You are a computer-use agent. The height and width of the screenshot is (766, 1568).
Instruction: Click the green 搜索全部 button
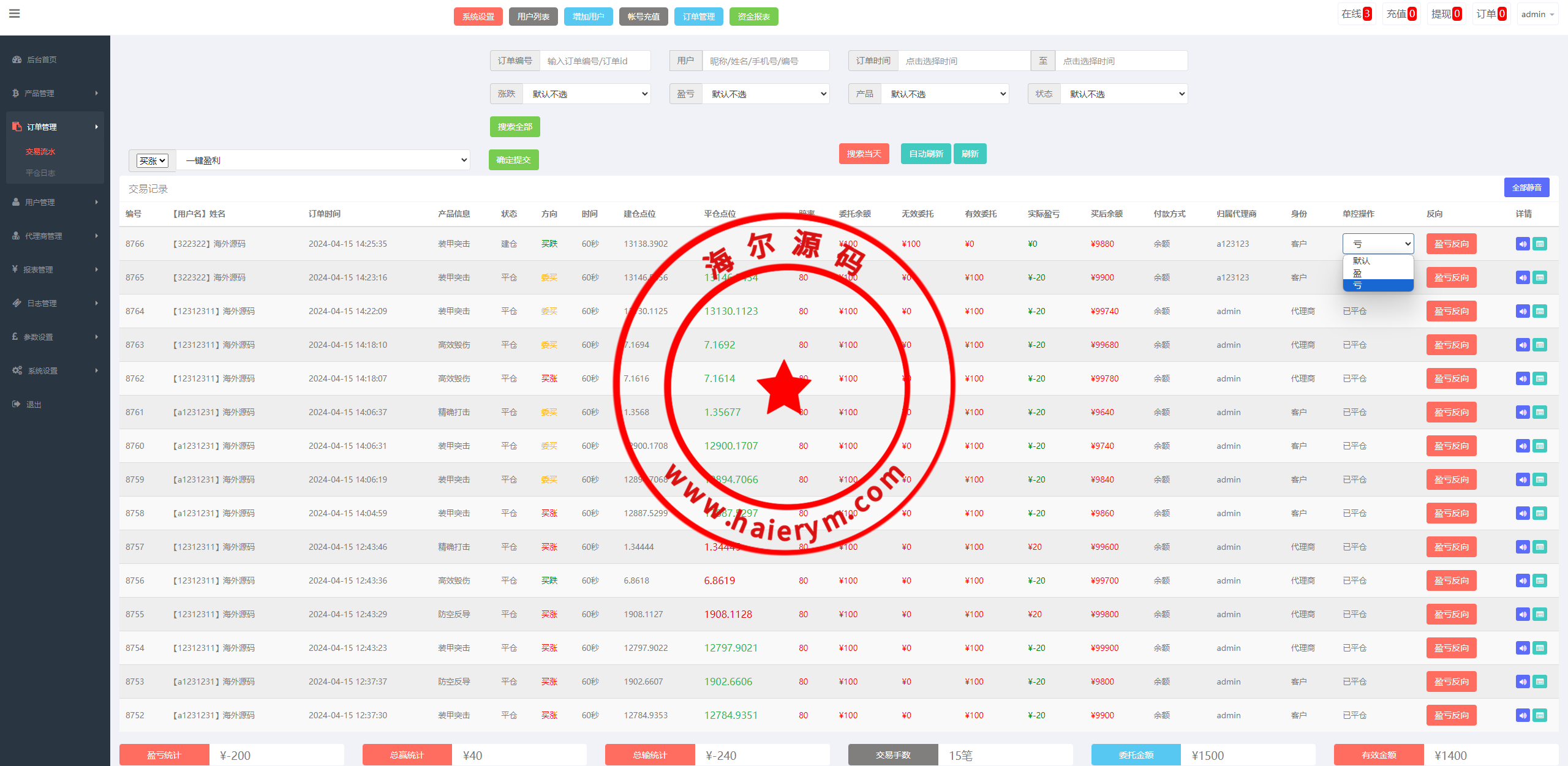[x=514, y=127]
